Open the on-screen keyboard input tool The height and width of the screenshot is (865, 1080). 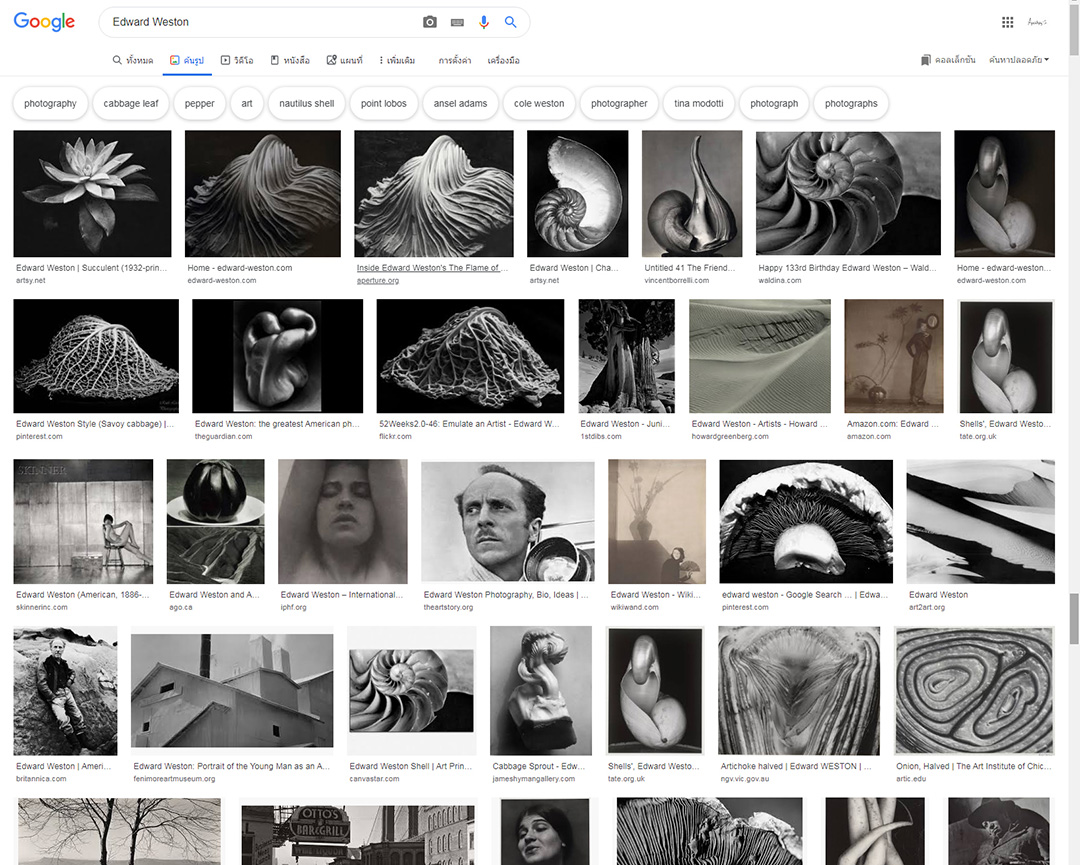click(x=457, y=22)
